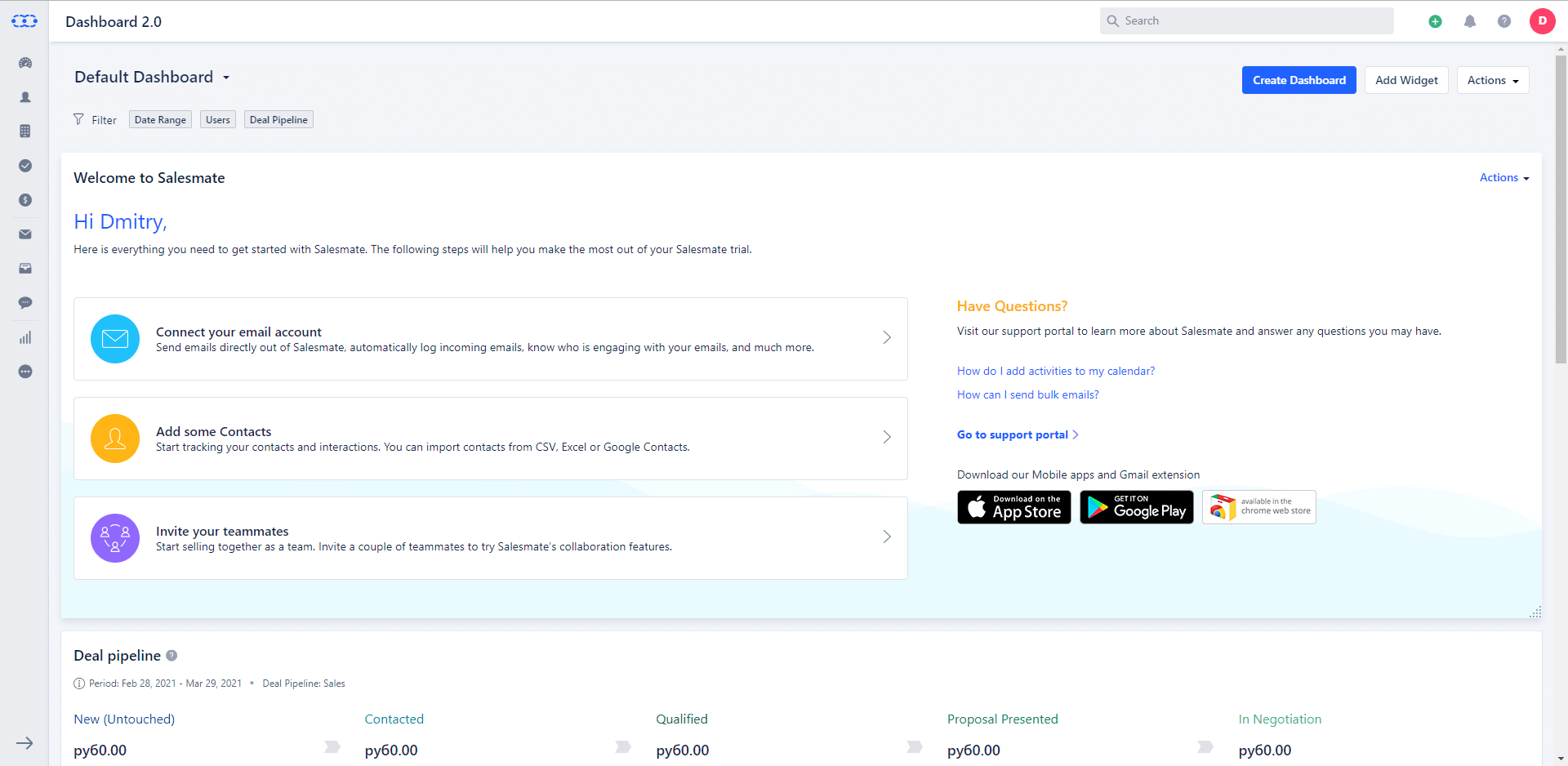Open the Actions dropdown near Add Widget
Viewport: 1568px width, 766px height.
click(x=1492, y=80)
